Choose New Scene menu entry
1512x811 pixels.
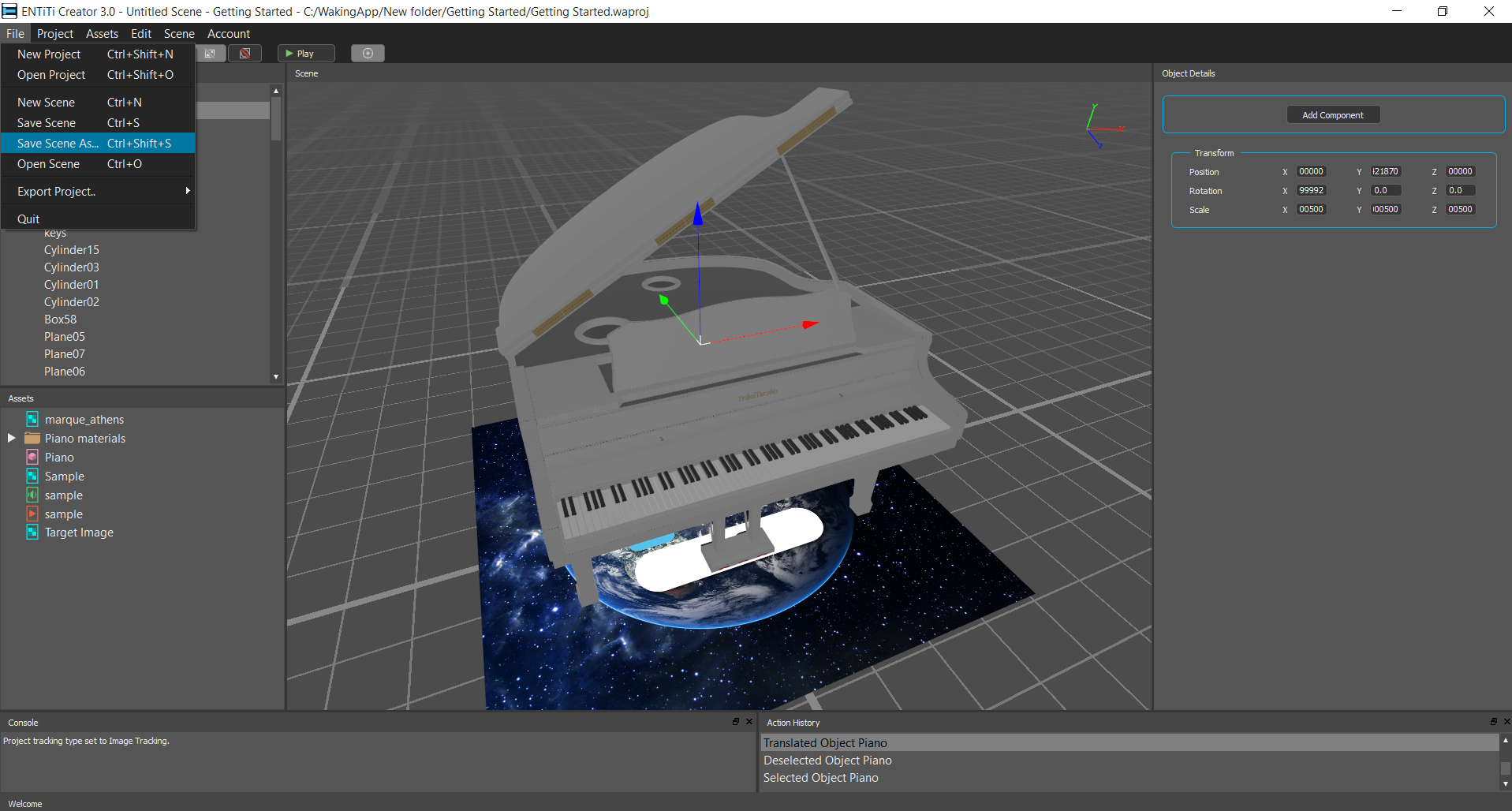[x=98, y=102]
